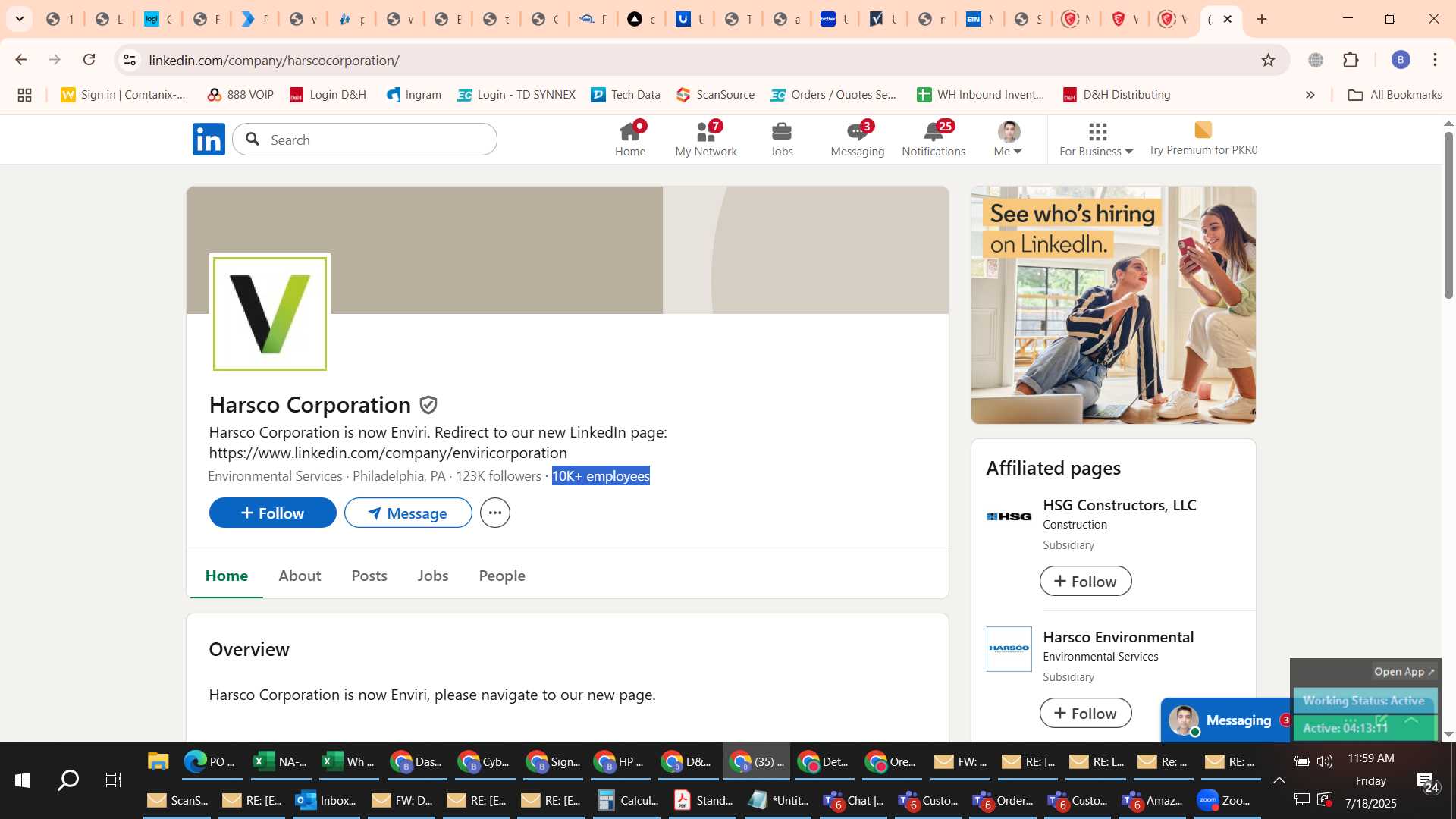Select the company Home tab
The image size is (1456, 819).
point(227,576)
